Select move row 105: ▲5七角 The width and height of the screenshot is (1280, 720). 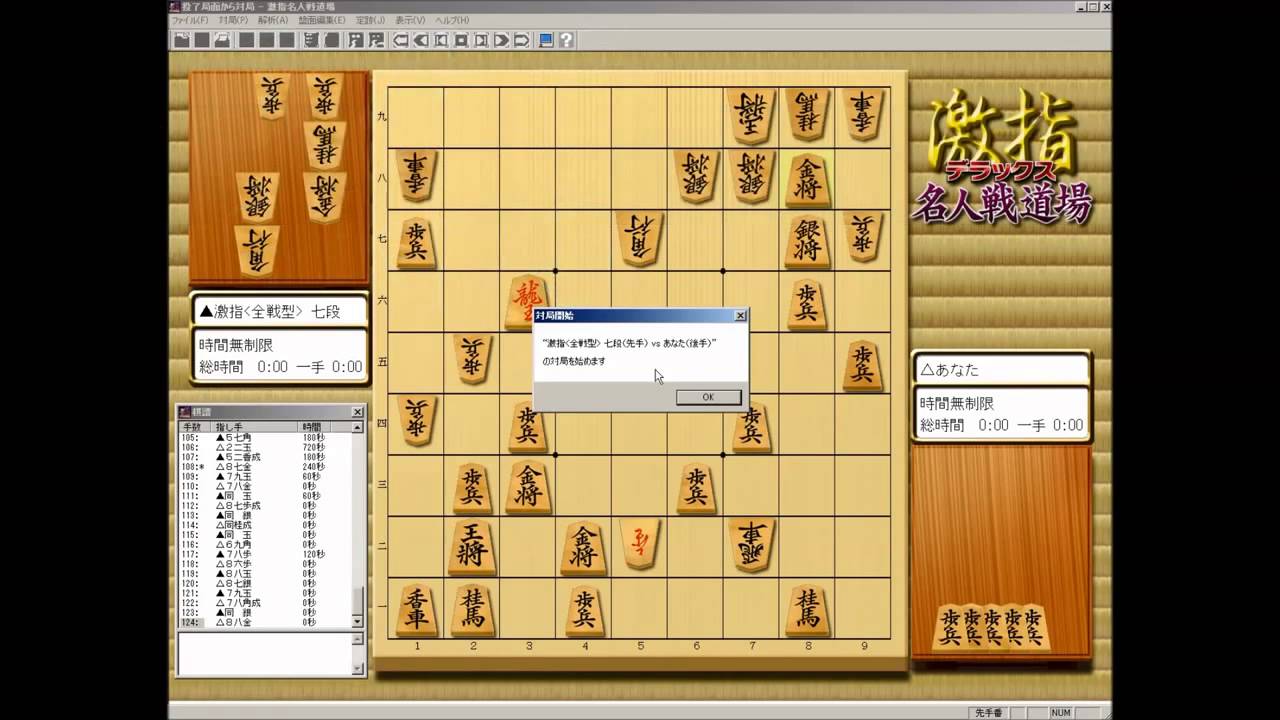pos(265,438)
